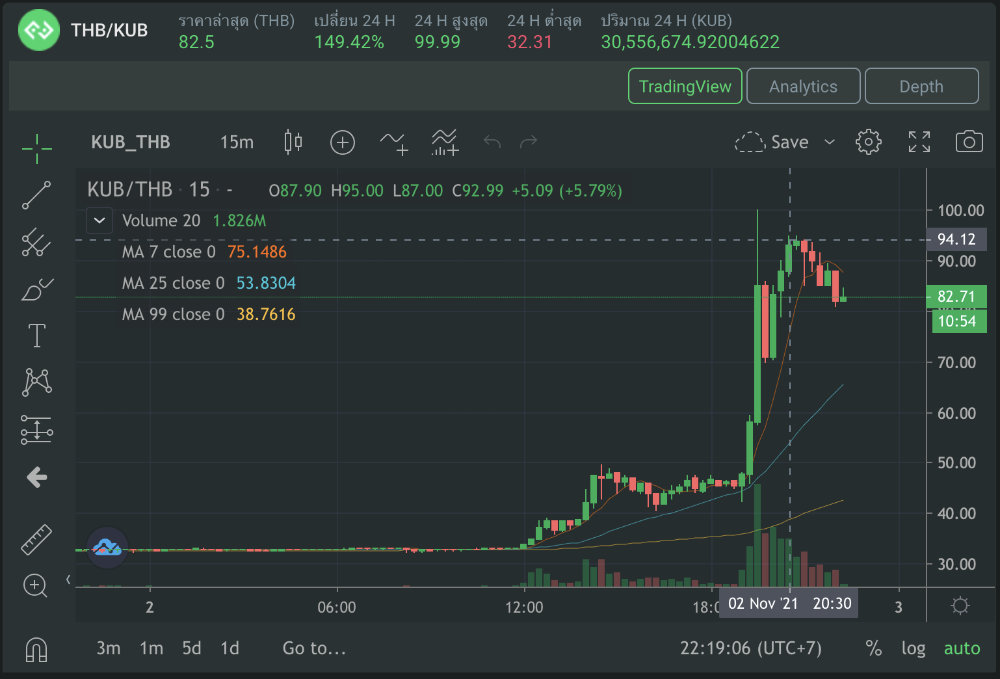Image resolution: width=1000 pixels, height=679 pixels.
Task: Open the 15m interval selector
Action: pyautogui.click(x=236, y=142)
